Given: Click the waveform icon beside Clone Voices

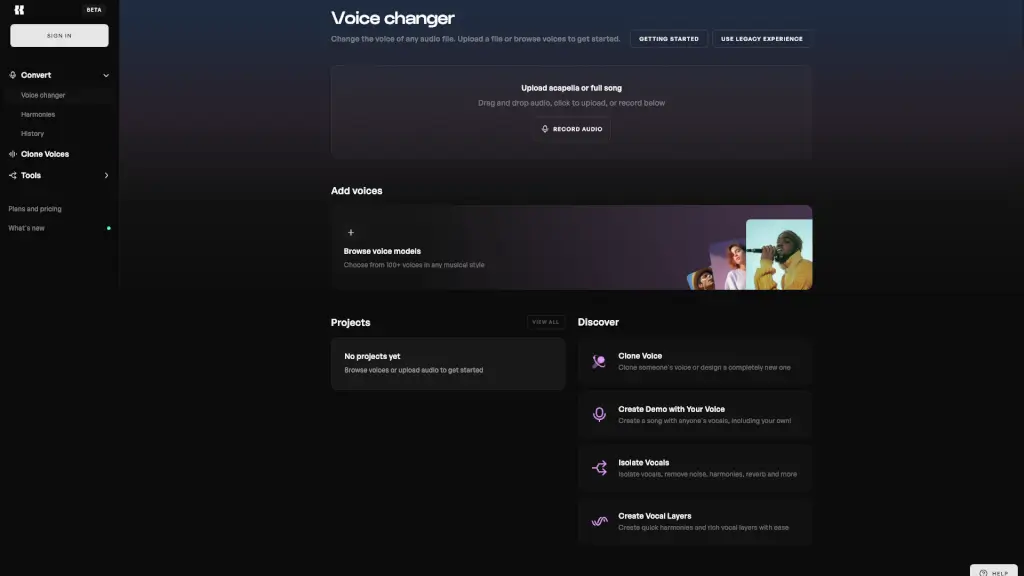Looking at the screenshot, I should [x=13, y=154].
